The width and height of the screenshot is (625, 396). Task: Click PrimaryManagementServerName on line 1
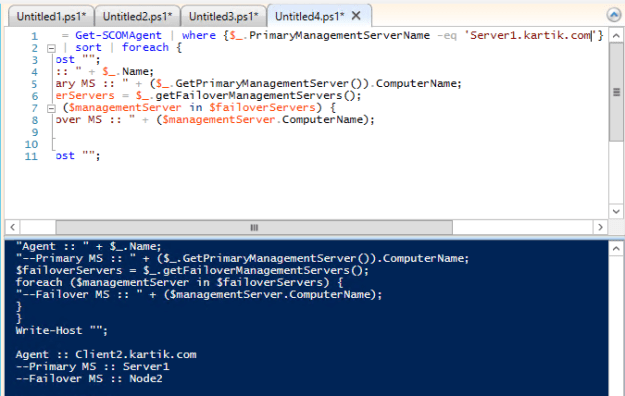(x=339, y=35)
